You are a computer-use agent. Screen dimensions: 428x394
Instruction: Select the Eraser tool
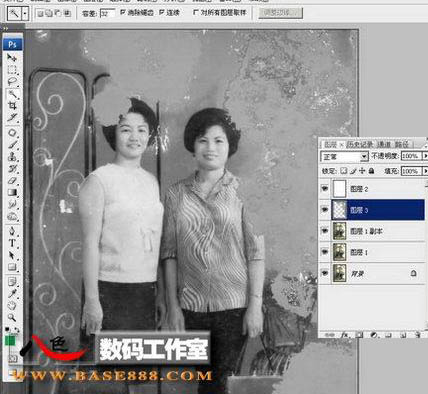[x=12, y=180]
